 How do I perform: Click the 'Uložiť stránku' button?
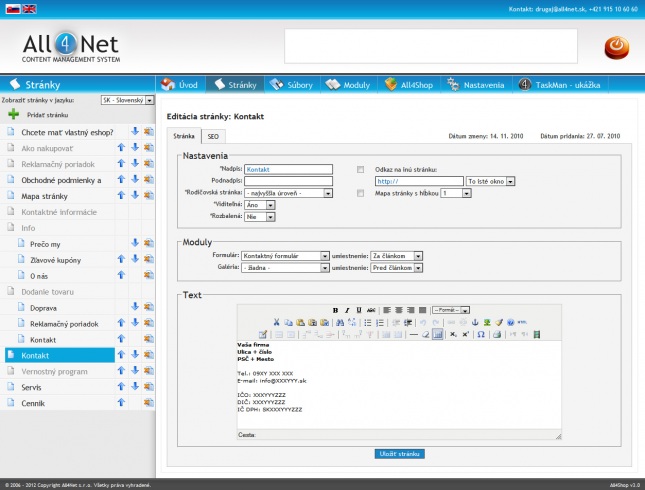coord(400,453)
